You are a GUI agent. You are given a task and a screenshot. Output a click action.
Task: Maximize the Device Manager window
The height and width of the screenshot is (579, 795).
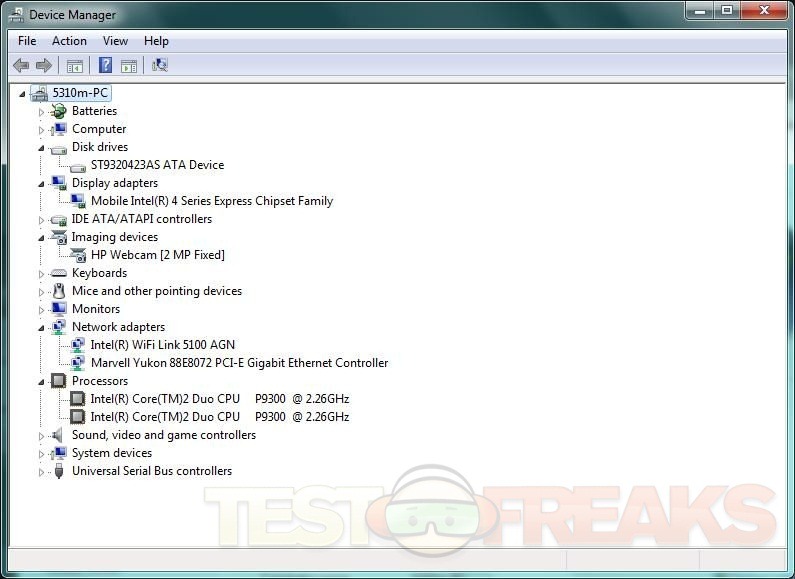coord(727,10)
